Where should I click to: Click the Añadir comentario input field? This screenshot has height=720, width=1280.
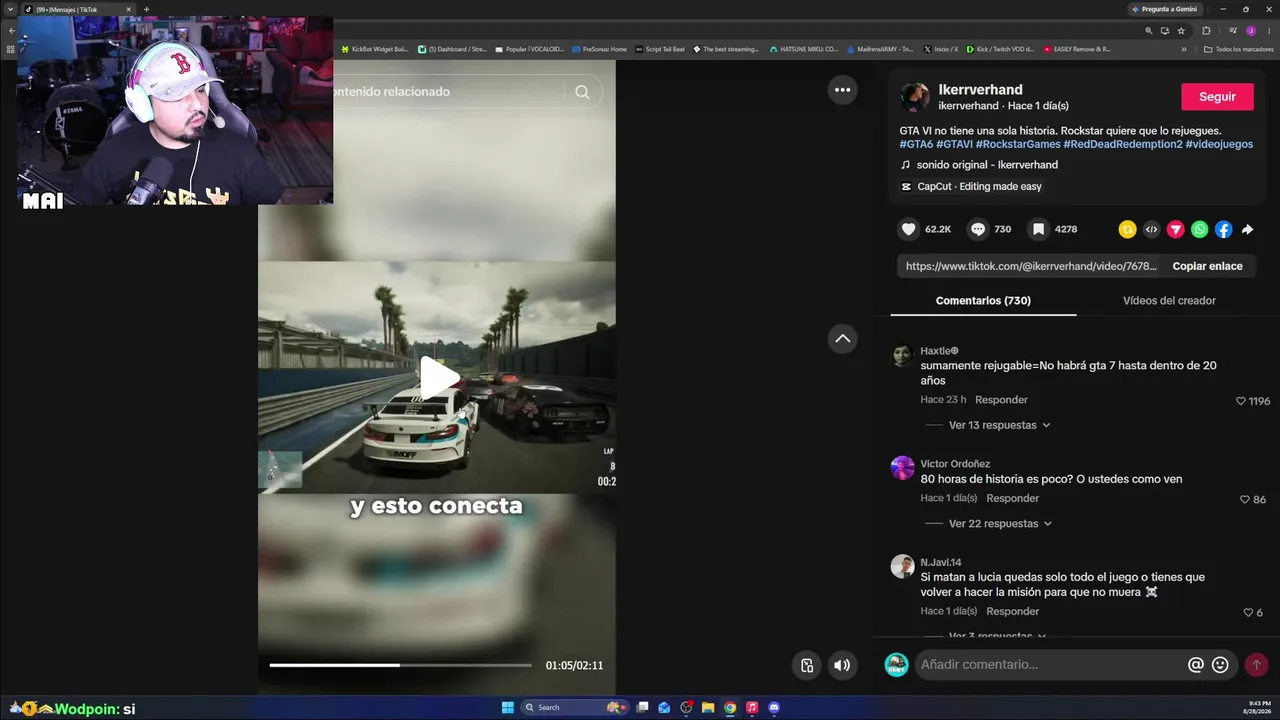[1050, 664]
